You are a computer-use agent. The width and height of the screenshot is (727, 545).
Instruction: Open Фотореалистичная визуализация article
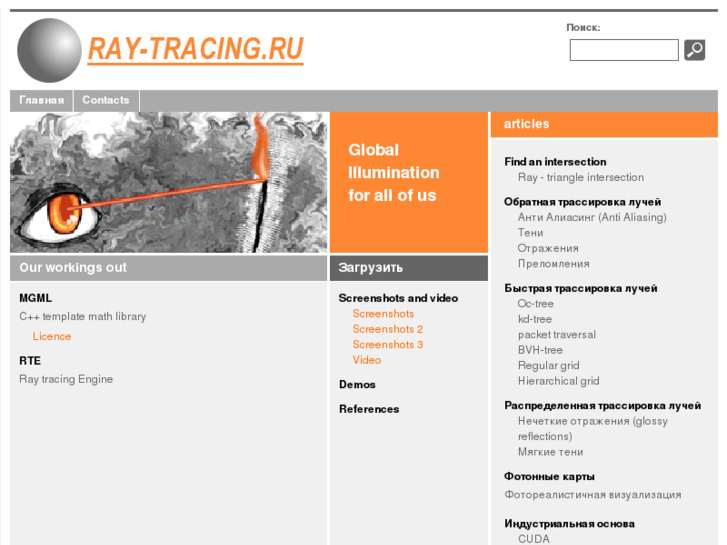pos(593,494)
